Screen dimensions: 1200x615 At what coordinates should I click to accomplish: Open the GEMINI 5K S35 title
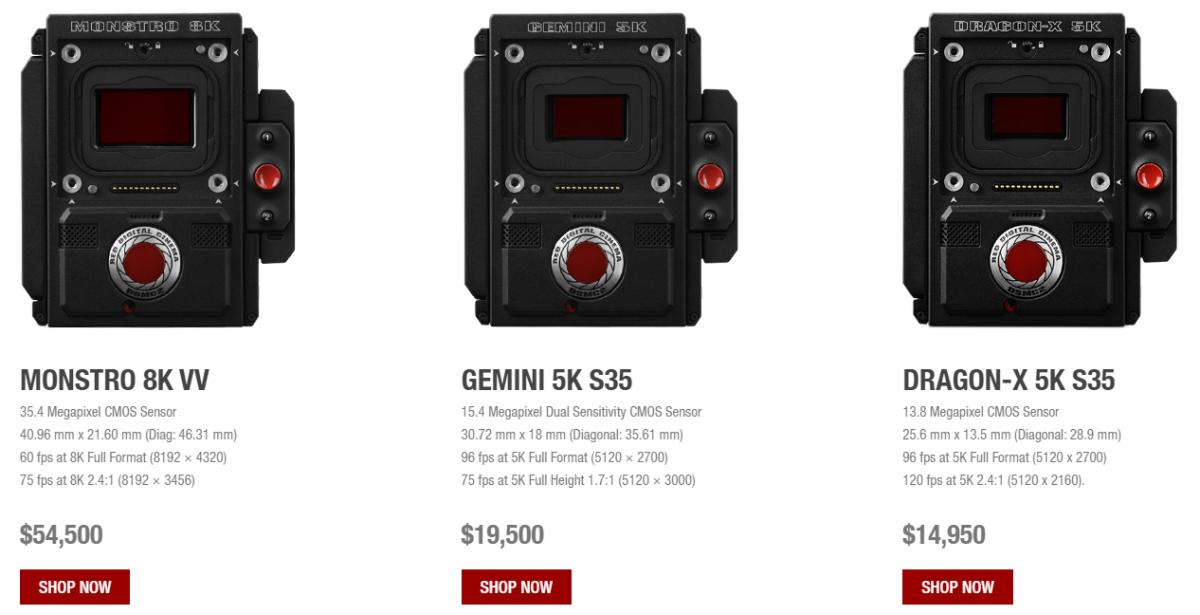(547, 380)
